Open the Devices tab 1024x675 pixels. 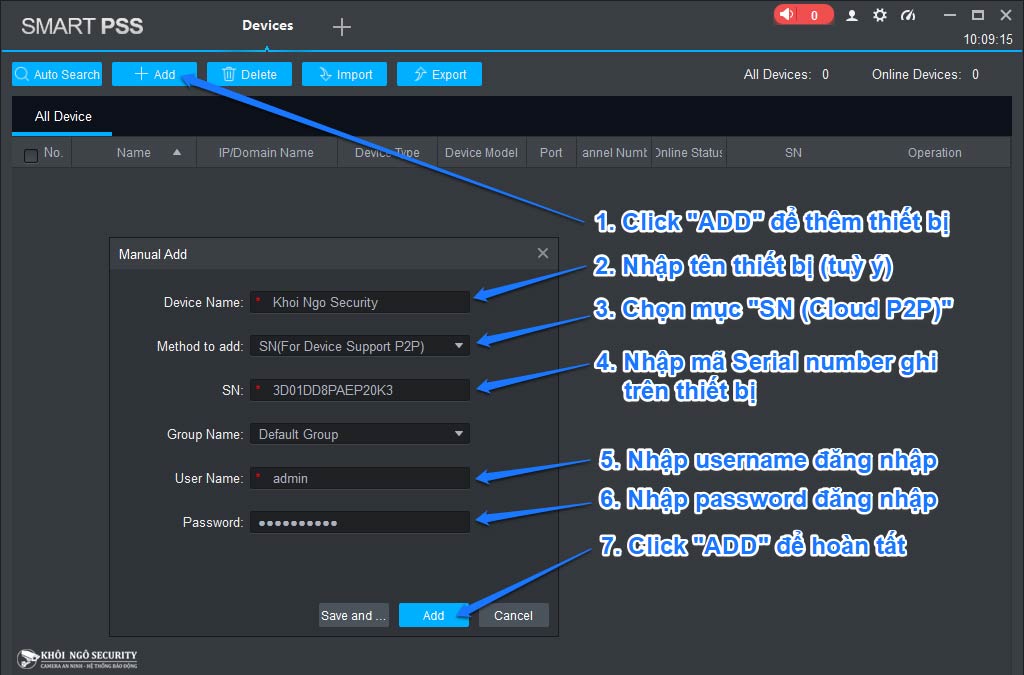coord(267,25)
